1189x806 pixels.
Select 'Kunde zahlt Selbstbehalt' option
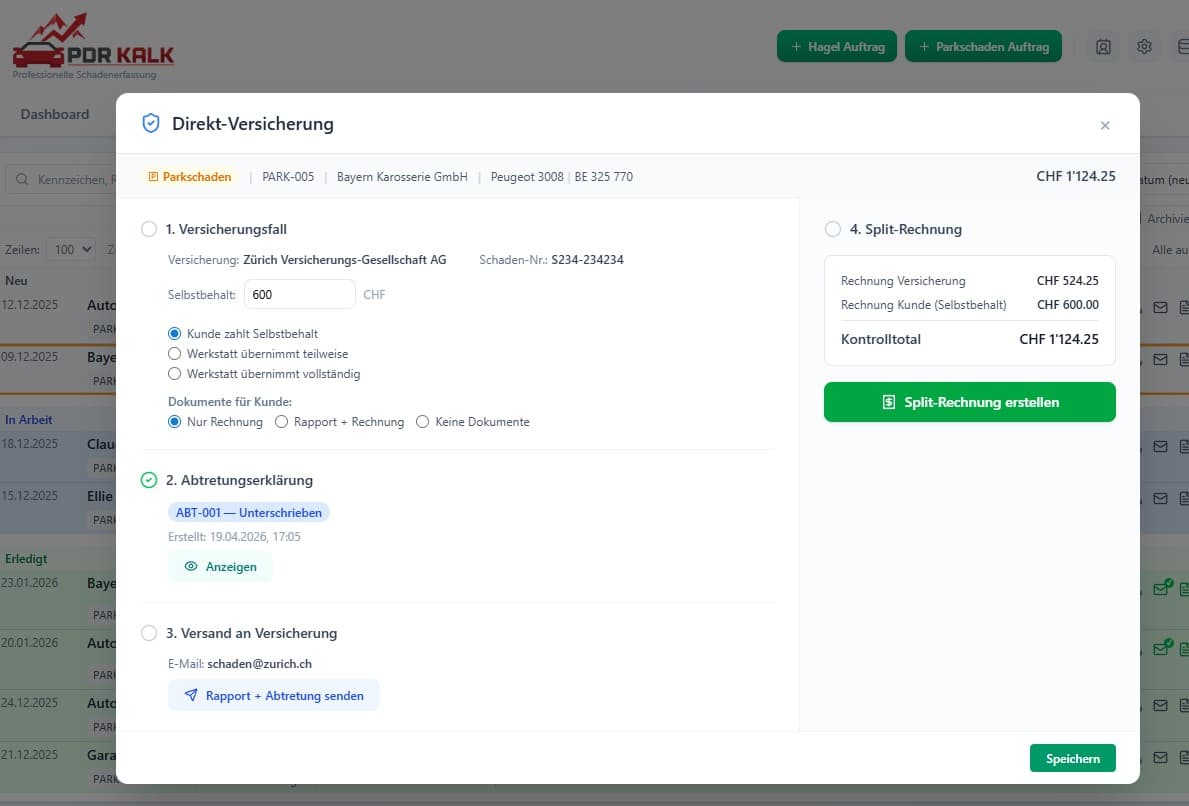[175, 334]
